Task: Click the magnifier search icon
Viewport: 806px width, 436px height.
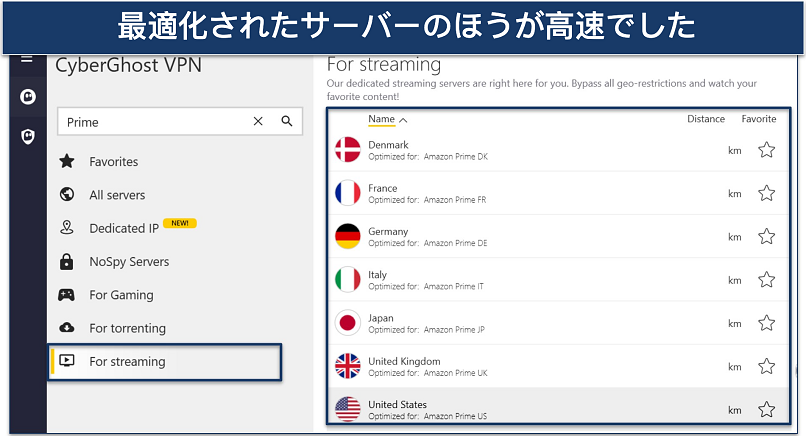Action: click(287, 122)
